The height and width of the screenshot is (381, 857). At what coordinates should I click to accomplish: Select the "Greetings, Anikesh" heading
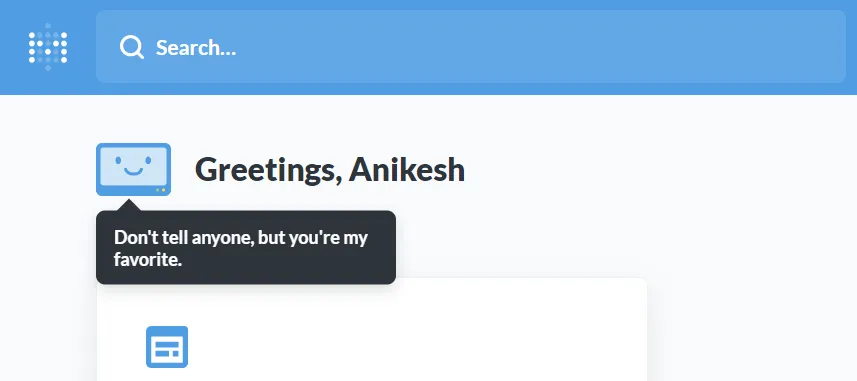tap(330, 169)
